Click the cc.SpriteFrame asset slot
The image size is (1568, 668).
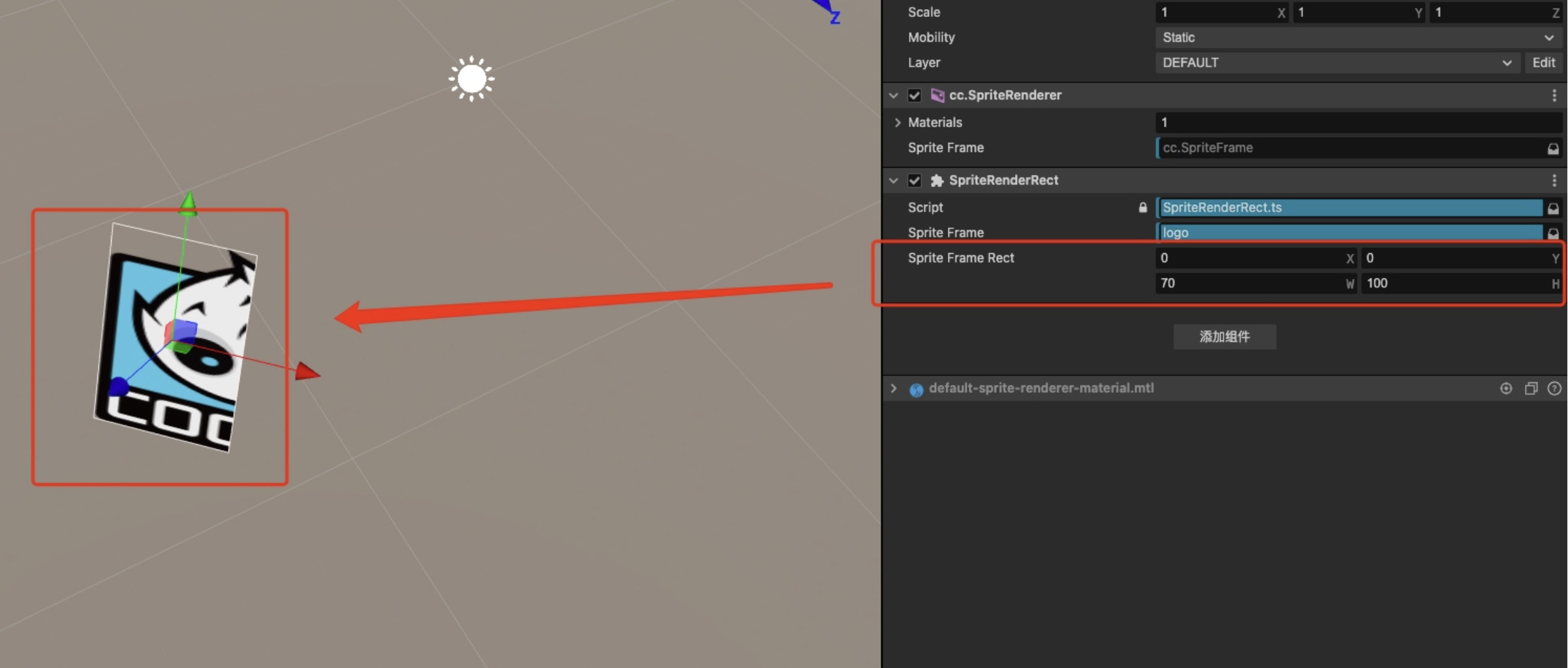1349,148
